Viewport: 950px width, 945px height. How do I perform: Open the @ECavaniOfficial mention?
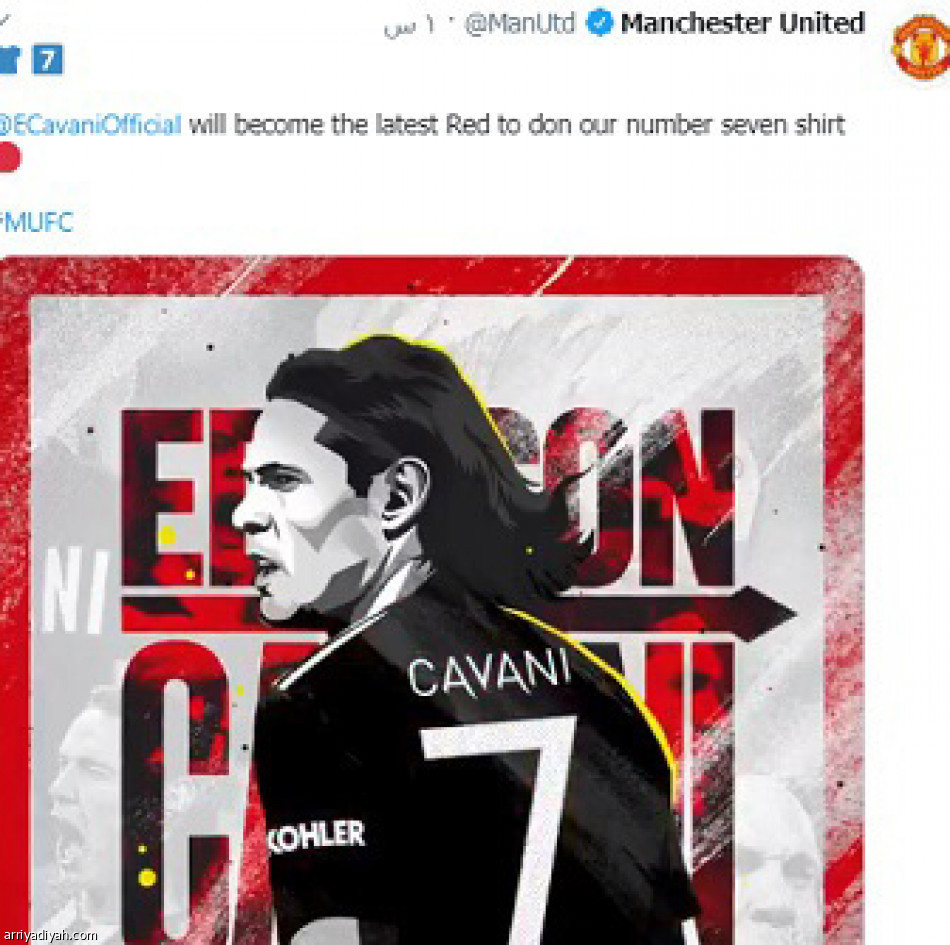click(x=90, y=125)
